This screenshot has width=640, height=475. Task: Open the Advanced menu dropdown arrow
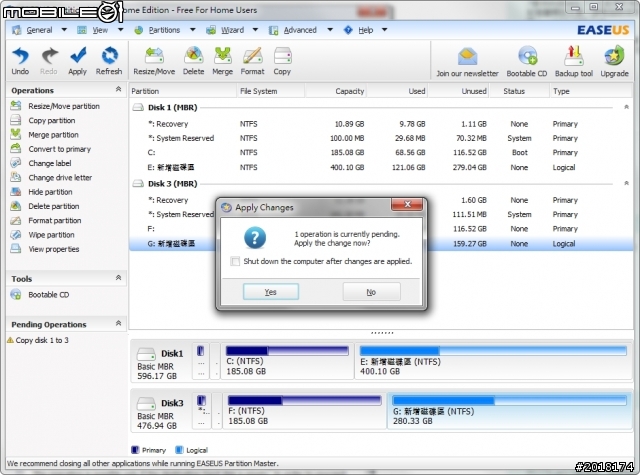click(x=330, y=30)
